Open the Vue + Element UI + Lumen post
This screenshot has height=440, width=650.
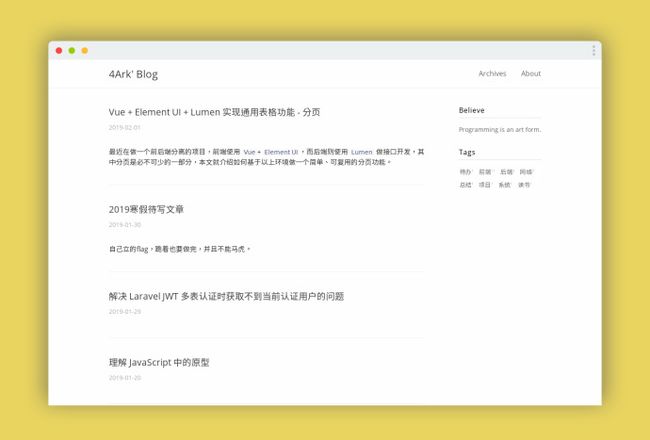(214, 112)
